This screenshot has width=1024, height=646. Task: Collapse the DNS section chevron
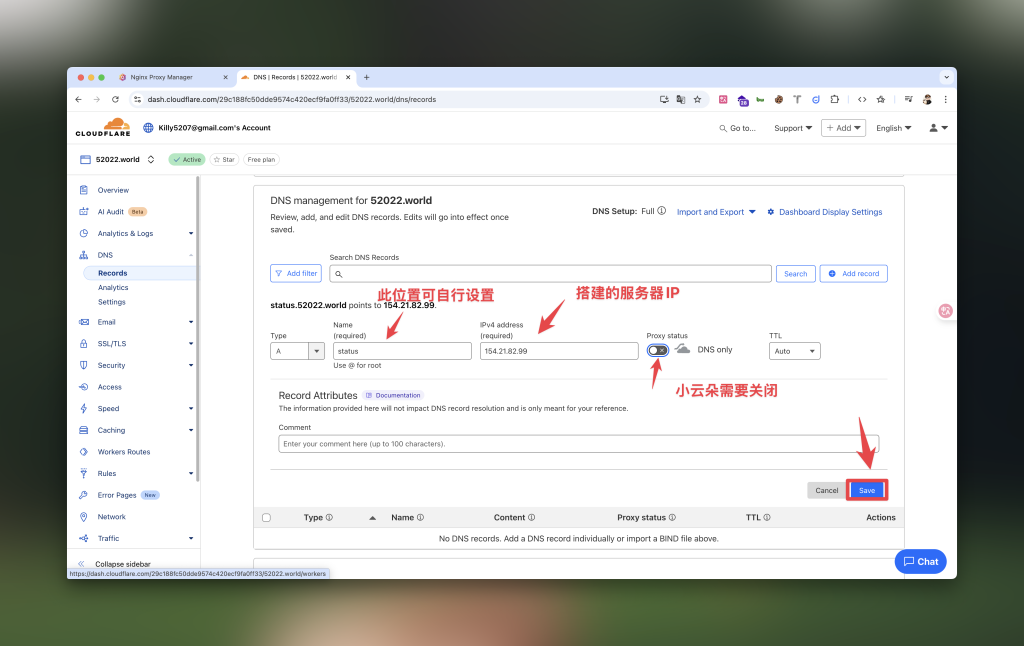191,255
